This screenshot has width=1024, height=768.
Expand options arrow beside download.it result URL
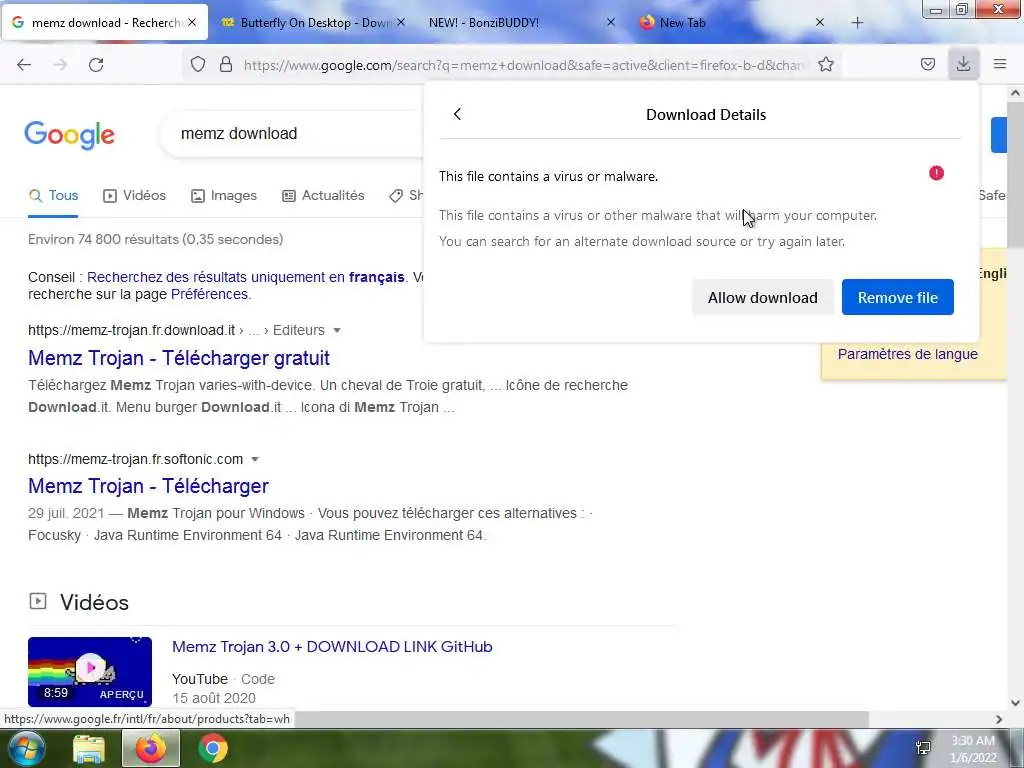(x=337, y=330)
